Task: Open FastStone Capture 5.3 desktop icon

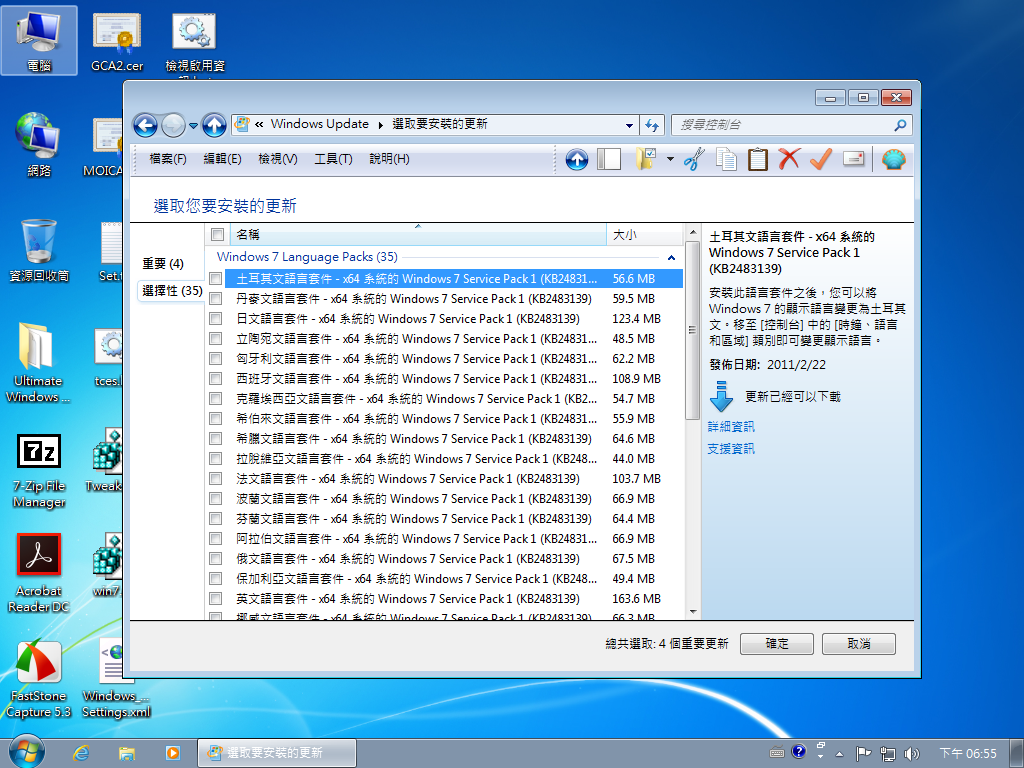Action: 39,679
